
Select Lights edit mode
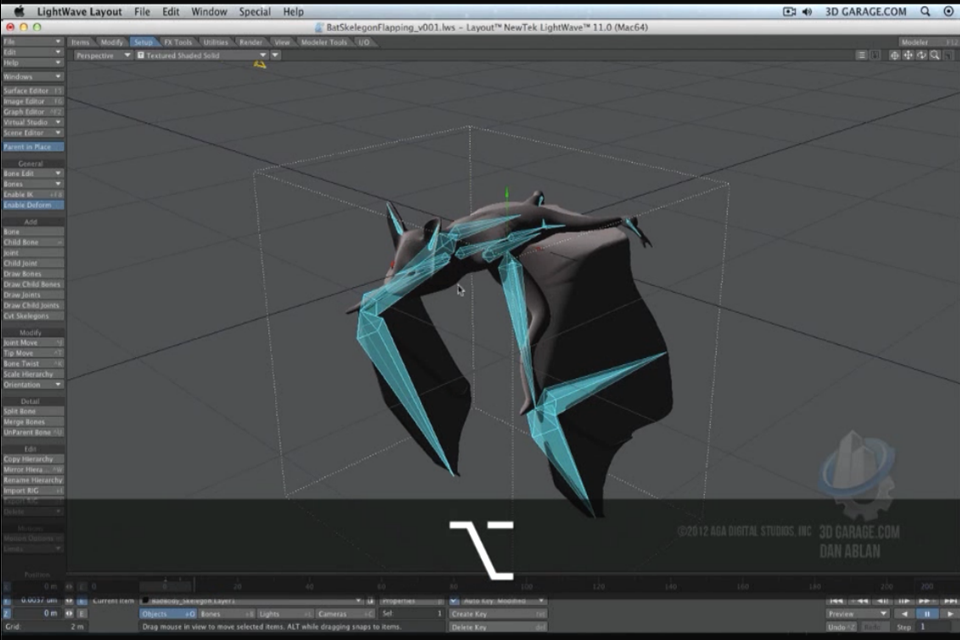coord(284,614)
